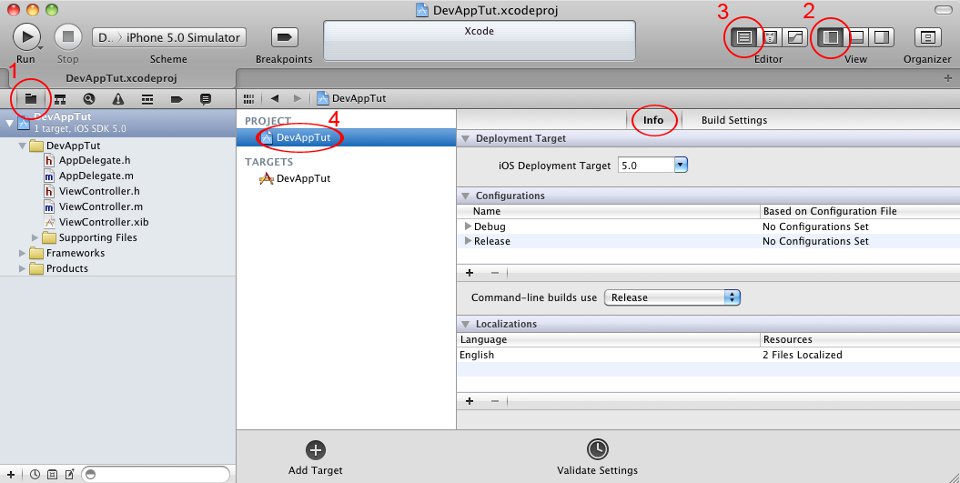Viewport: 960px width, 483px height.
Task: Show the Search navigator
Action: tap(89, 99)
